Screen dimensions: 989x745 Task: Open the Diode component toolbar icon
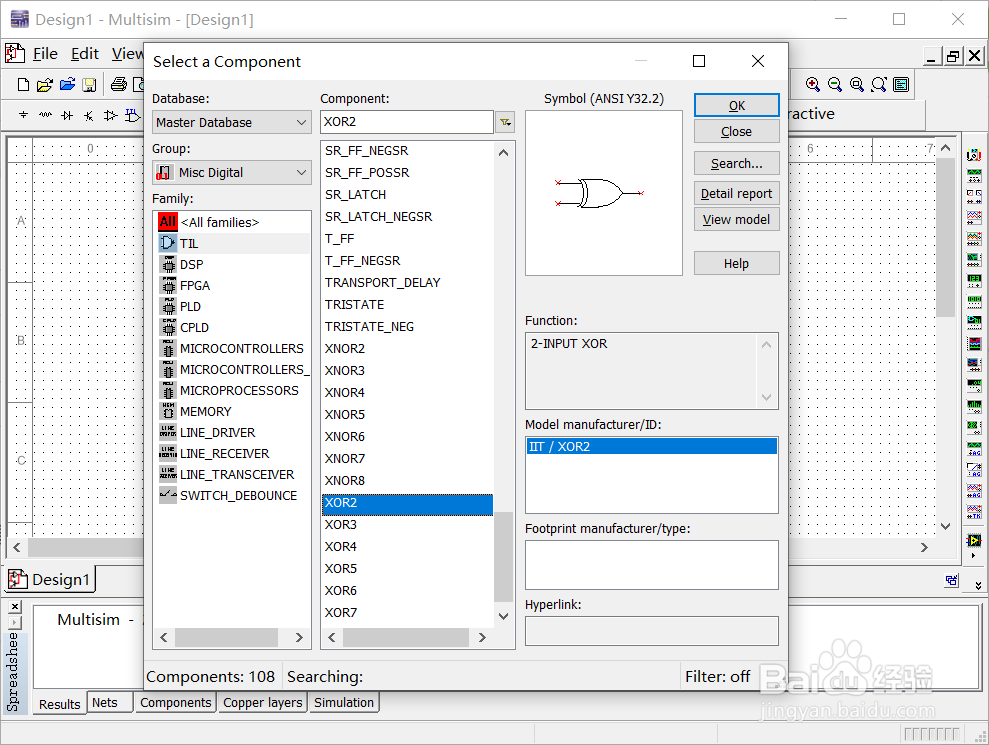(67, 115)
